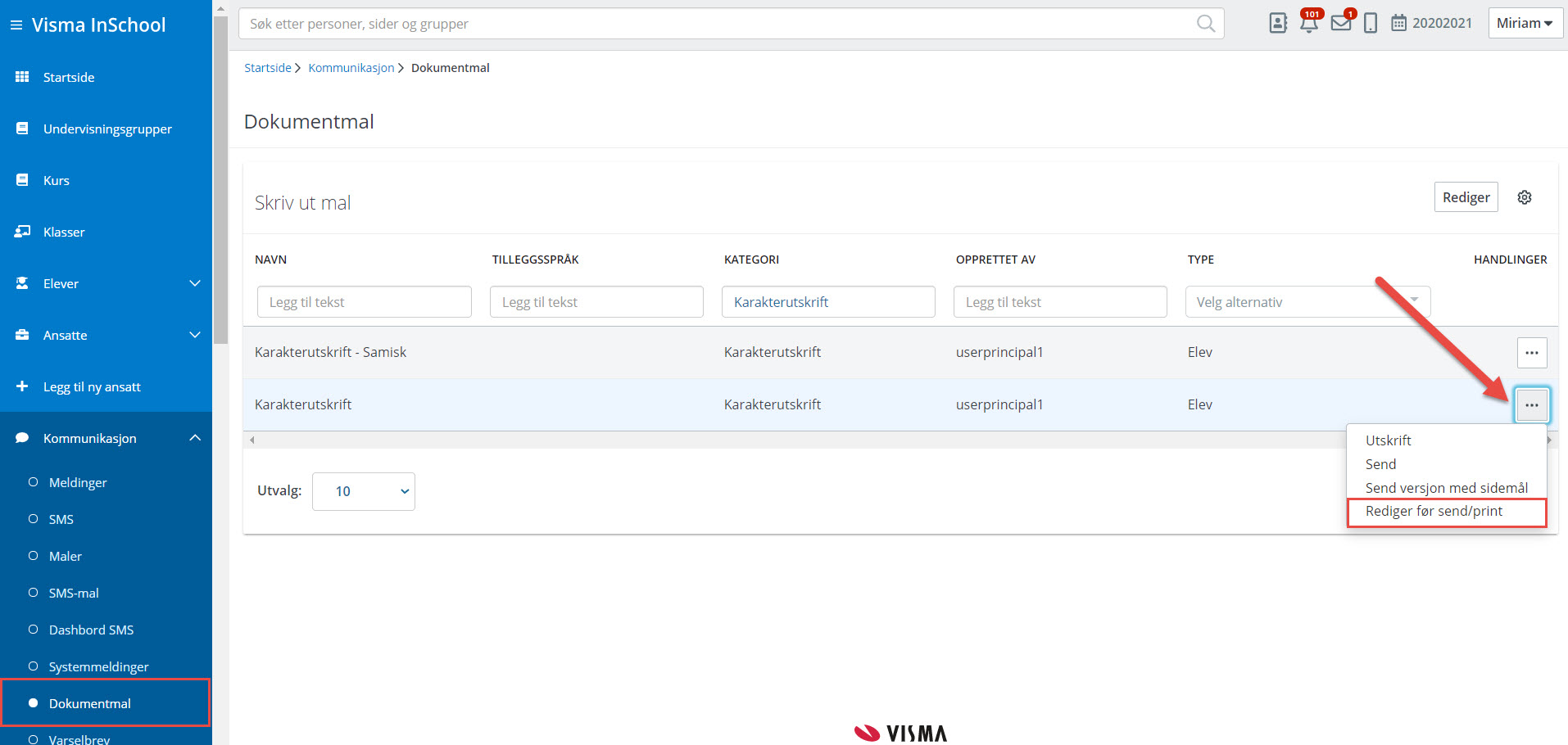Open table settings gear icon
The height and width of the screenshot is (745, 1568).
pos(1525,197)
